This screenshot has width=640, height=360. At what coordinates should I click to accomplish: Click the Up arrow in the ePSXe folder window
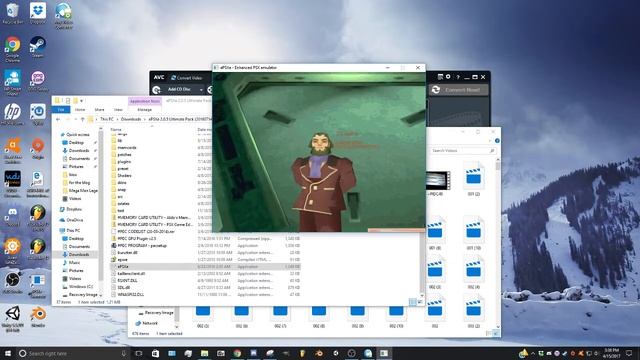click(82, 119)
